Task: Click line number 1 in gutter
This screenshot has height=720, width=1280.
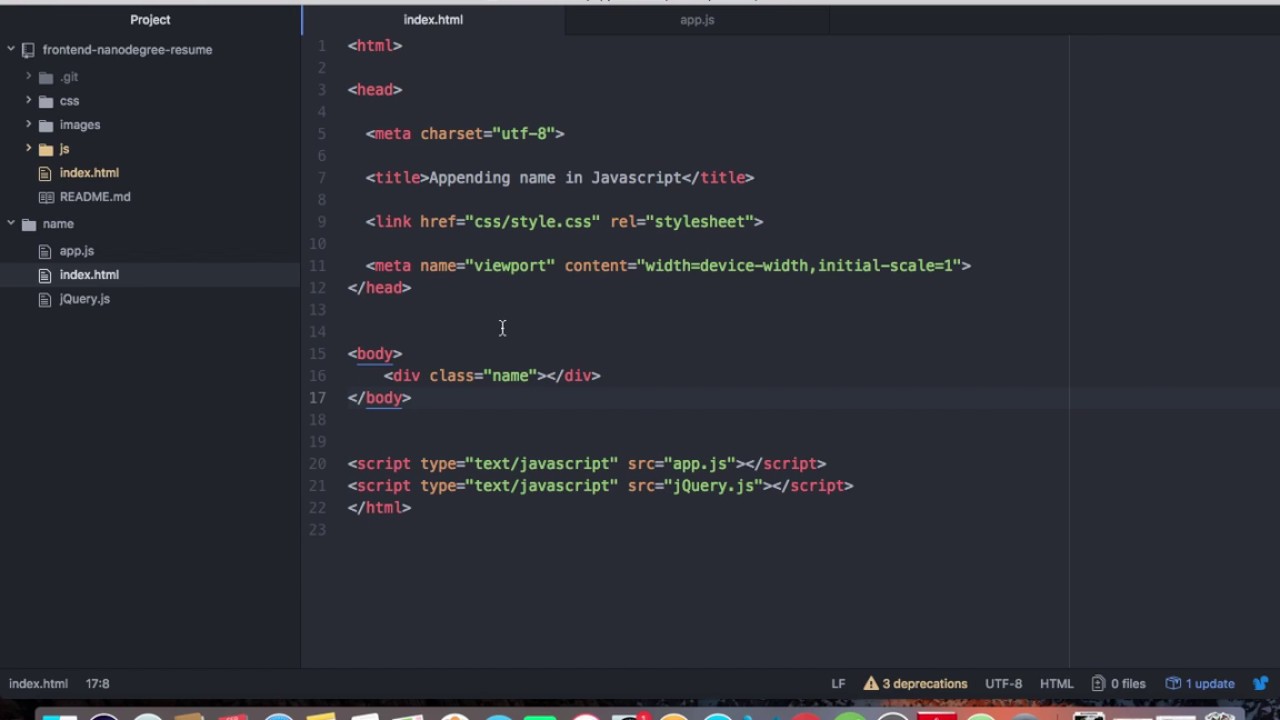Action: coord(322,46)
